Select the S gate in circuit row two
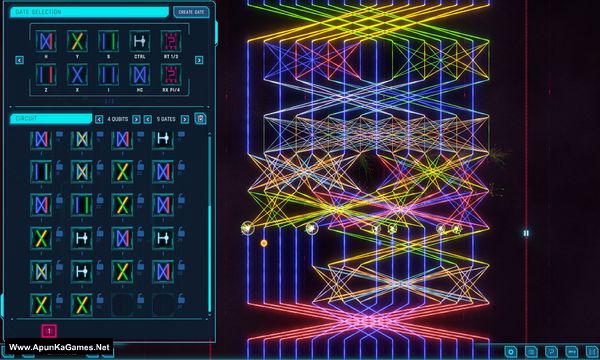The width and height of the screenshot is (600, 360). coord(41,171)
